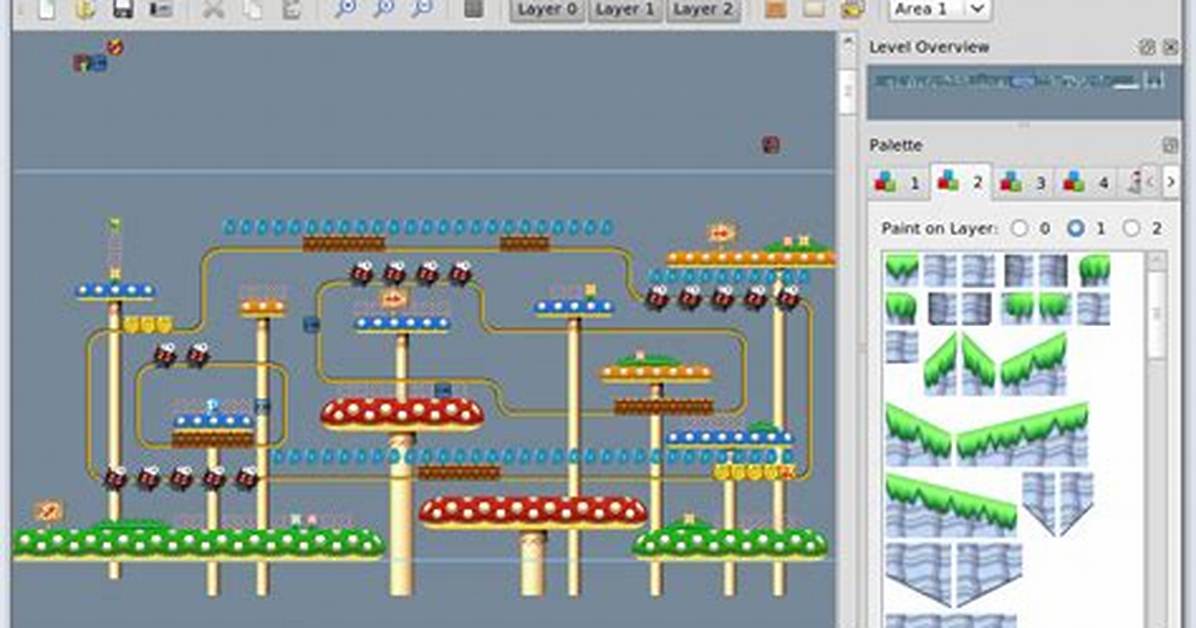Viewport: 1196px width, 628px height.
Task: Select the P switch above blue platform
Action: (213, 405)
